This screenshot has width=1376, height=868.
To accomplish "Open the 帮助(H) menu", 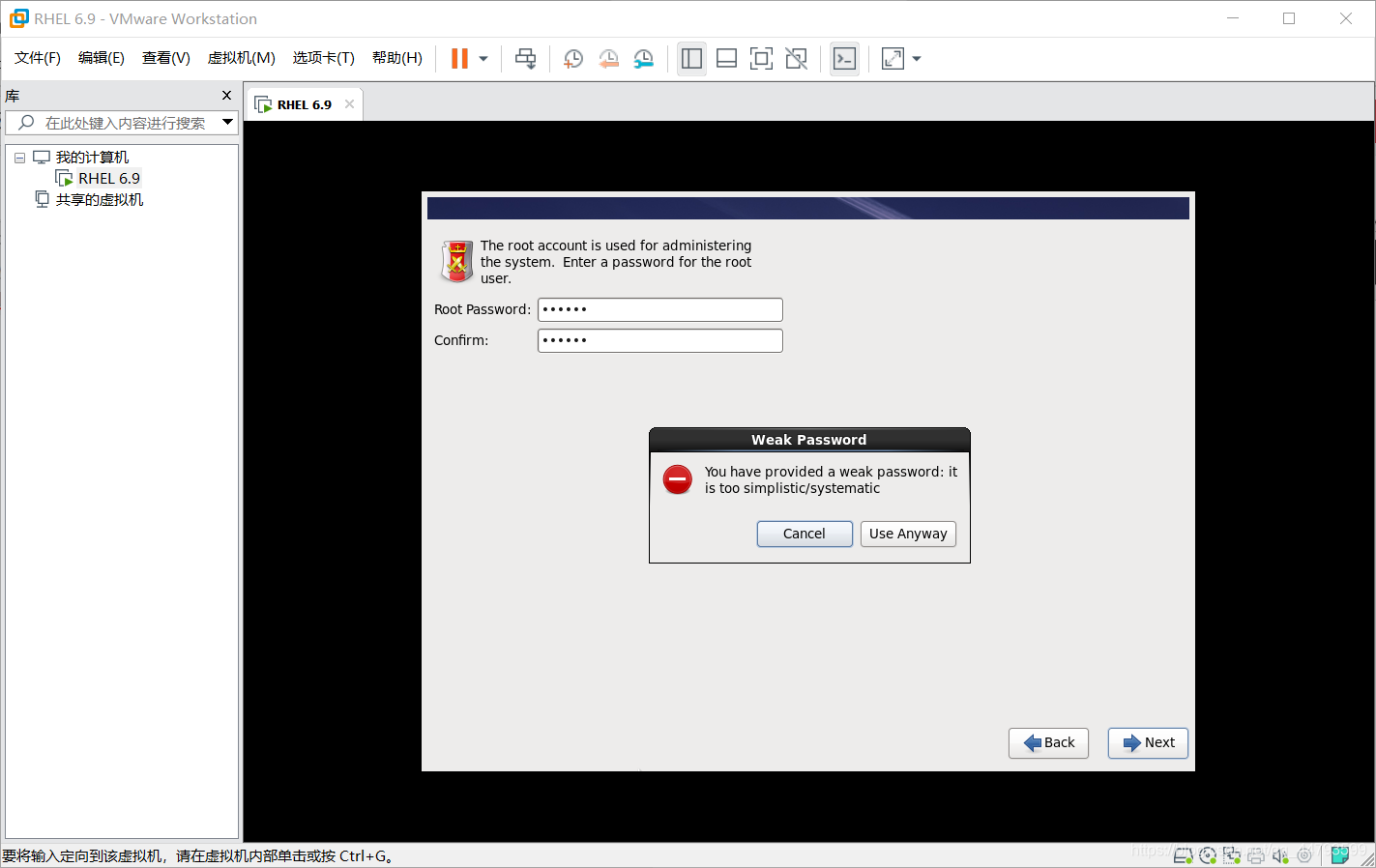I will (397, 58).
